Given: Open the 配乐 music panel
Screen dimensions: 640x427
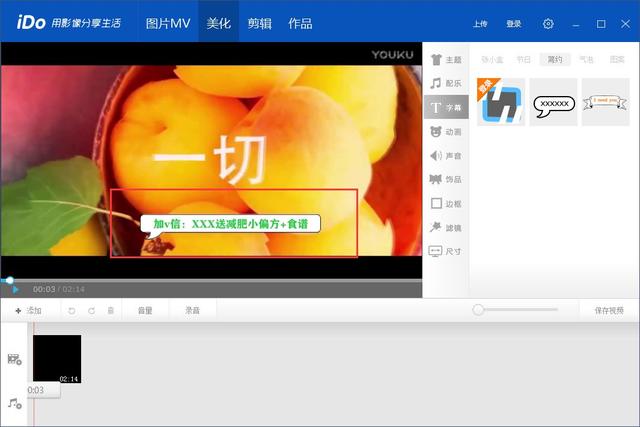Looking at the screenshot, I should tap(445, 84).
